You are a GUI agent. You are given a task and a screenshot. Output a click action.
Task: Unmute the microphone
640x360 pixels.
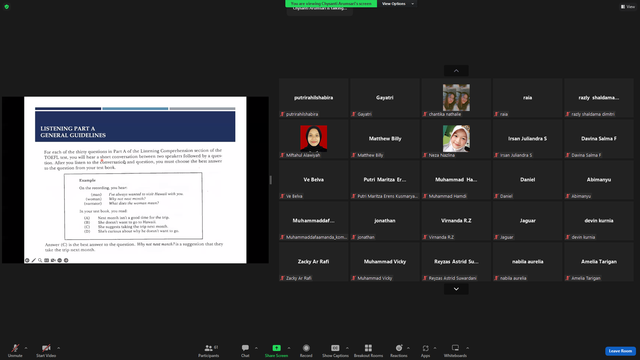15,350
